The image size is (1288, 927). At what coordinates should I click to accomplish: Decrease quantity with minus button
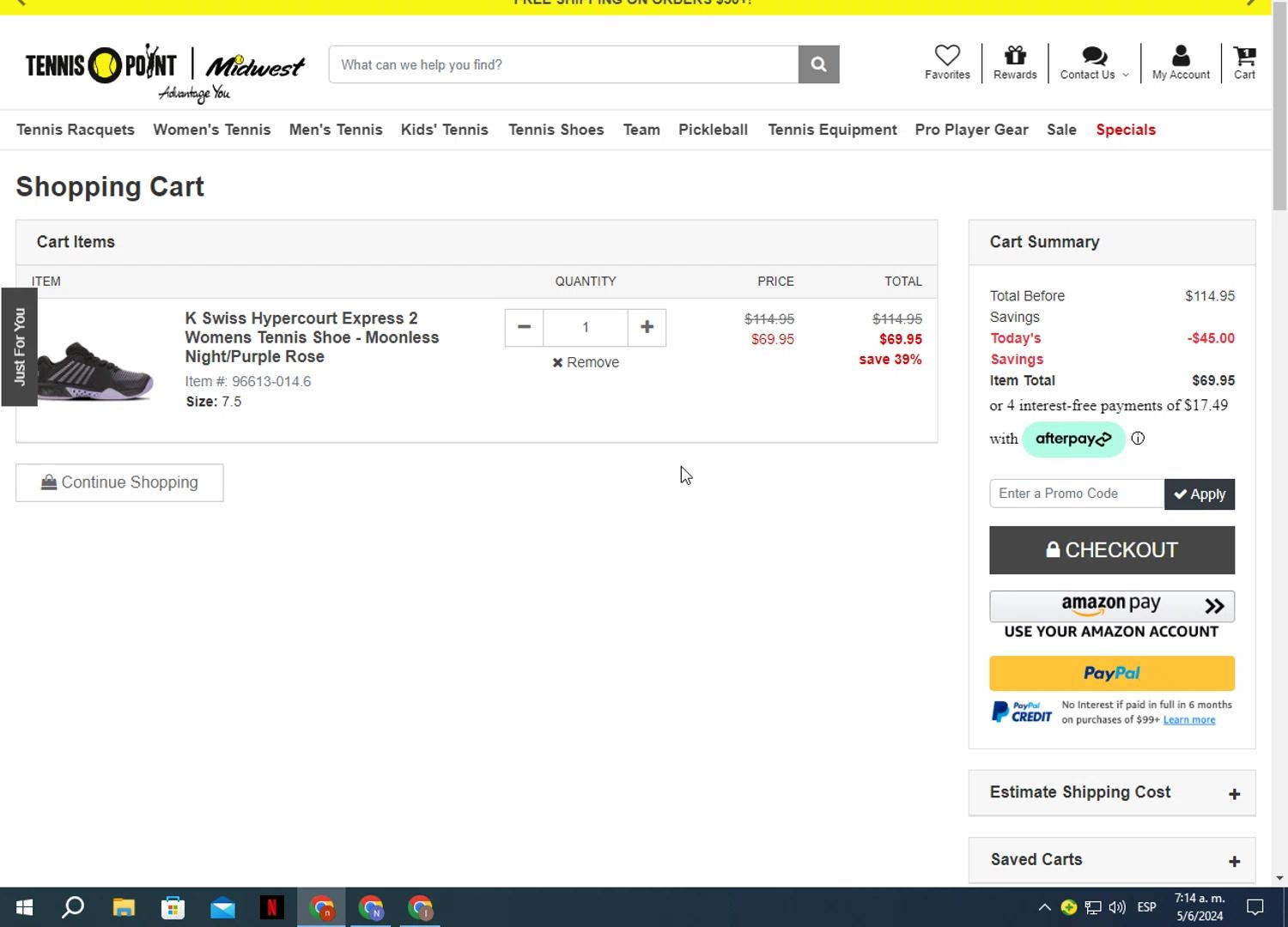coord(524,327)
